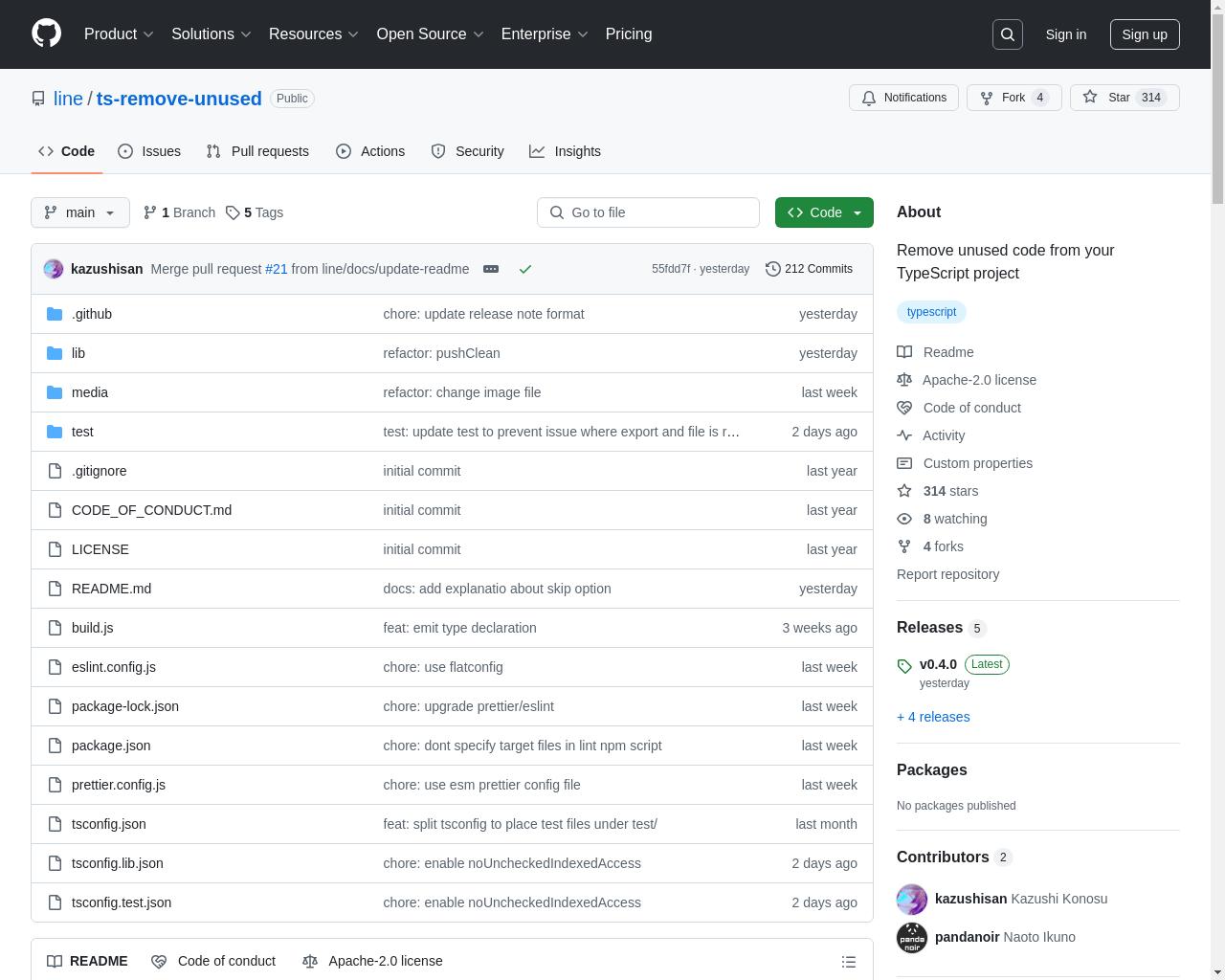Click the media folder icon

pyautogui.click(x=55, y=392)
